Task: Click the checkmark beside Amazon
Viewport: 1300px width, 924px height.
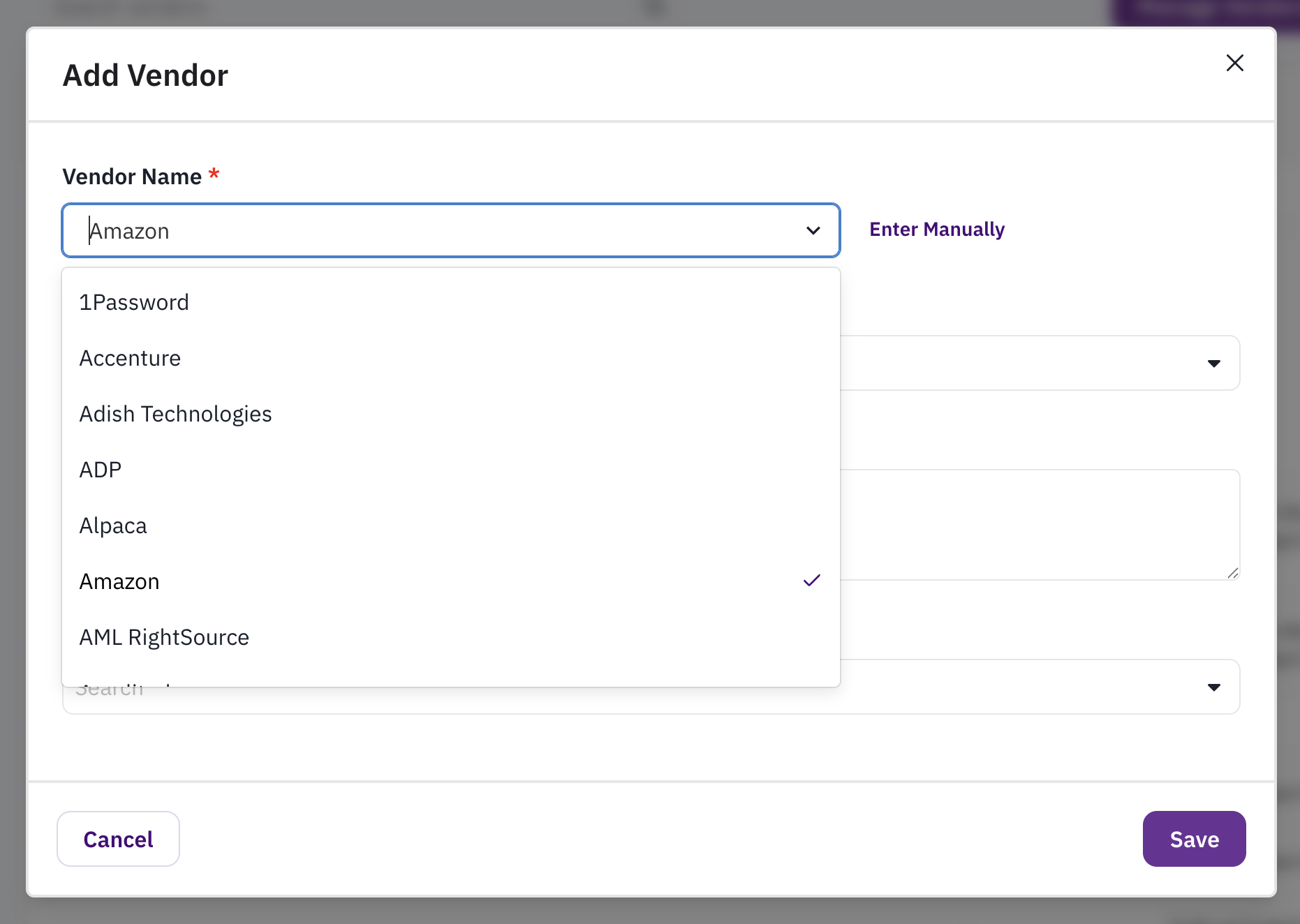Action: 811,581
